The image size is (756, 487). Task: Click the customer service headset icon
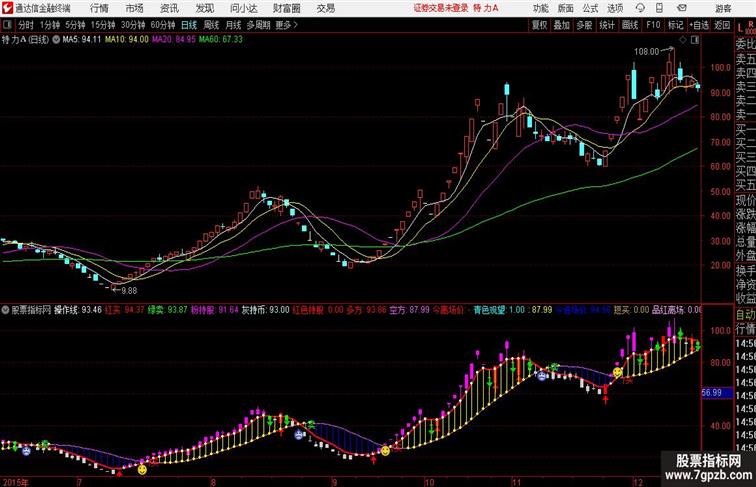click(640, 8)
